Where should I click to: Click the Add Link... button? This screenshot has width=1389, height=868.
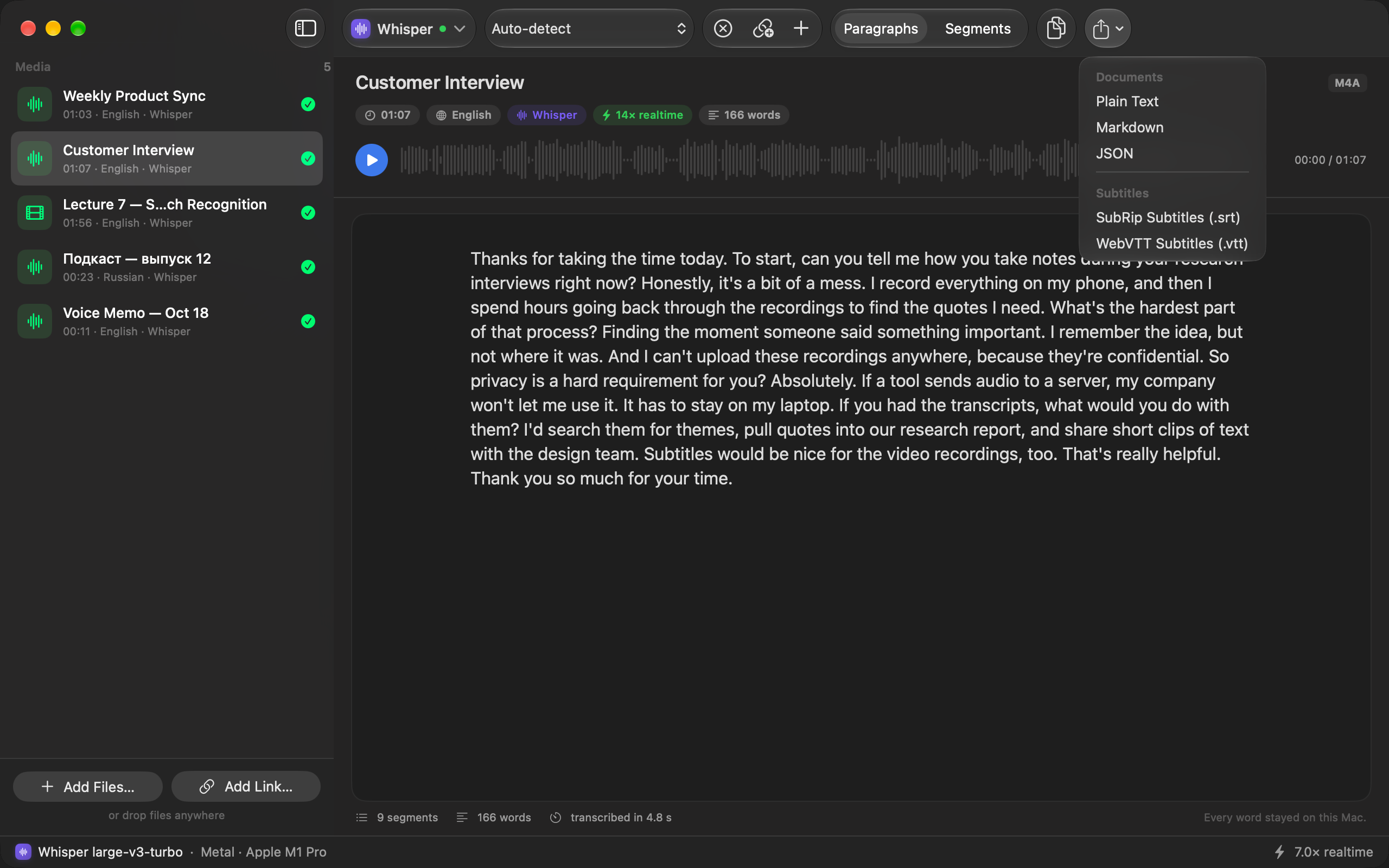point(246,786)
